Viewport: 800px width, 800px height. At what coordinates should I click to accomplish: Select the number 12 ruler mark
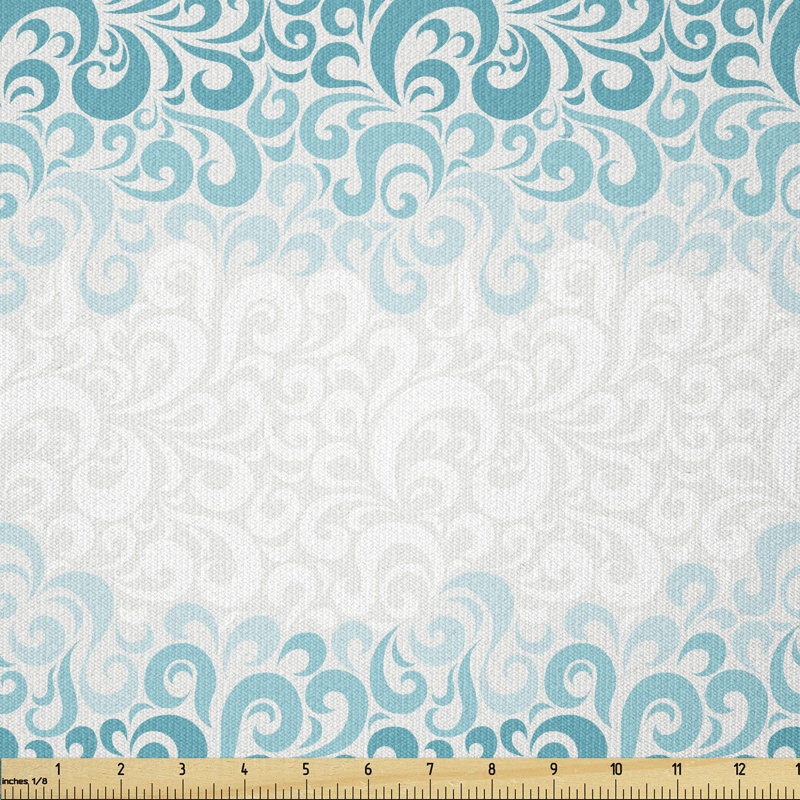pos(740,769)
